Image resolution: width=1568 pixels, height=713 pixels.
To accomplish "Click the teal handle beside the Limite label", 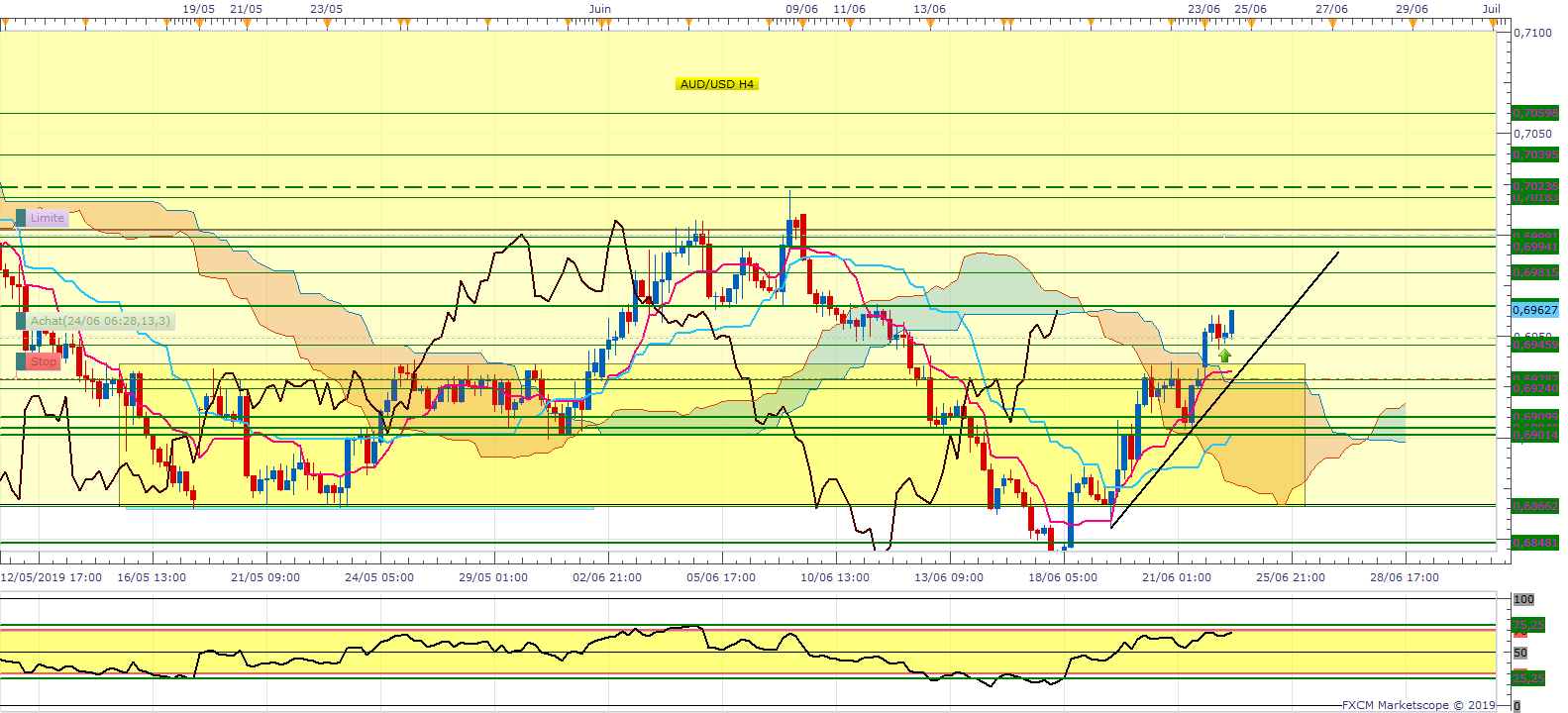I will click(x=21, y=218).
